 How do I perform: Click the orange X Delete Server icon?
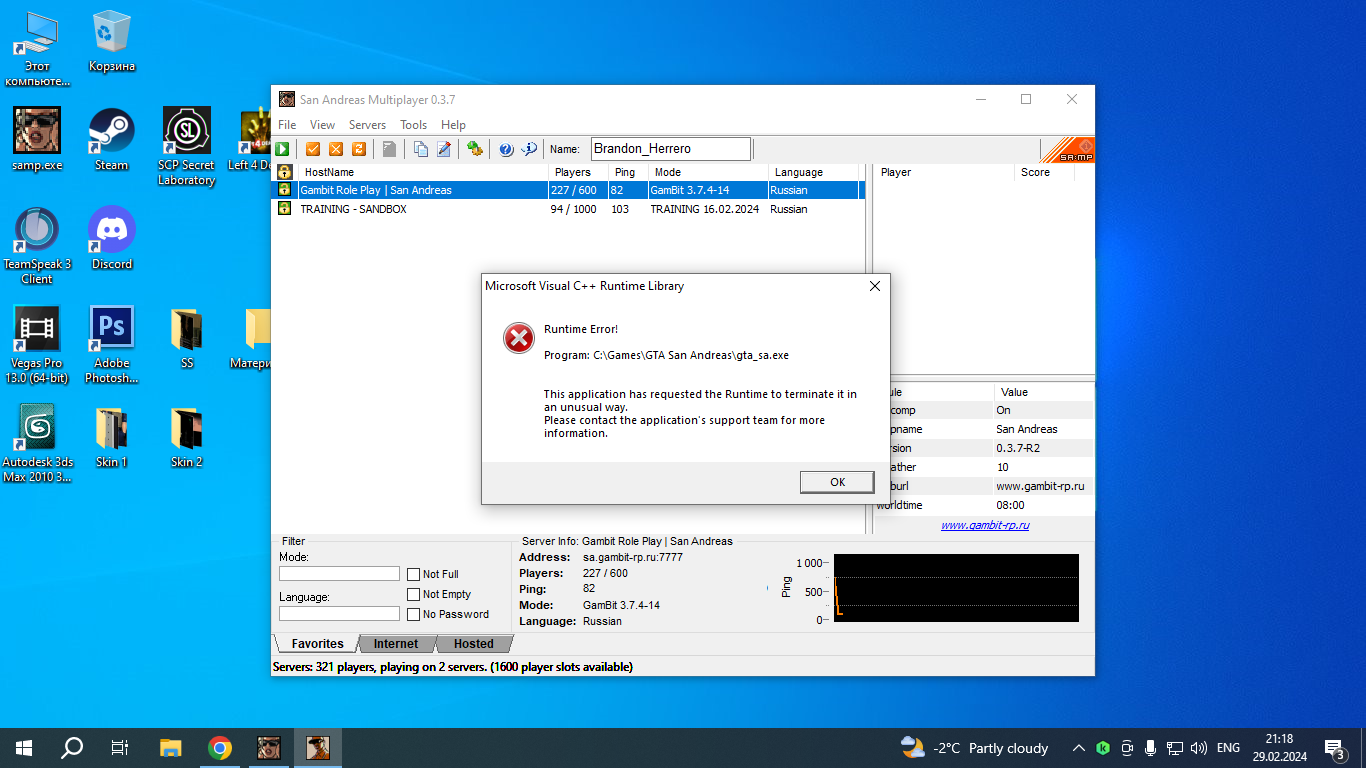point(336,149)
